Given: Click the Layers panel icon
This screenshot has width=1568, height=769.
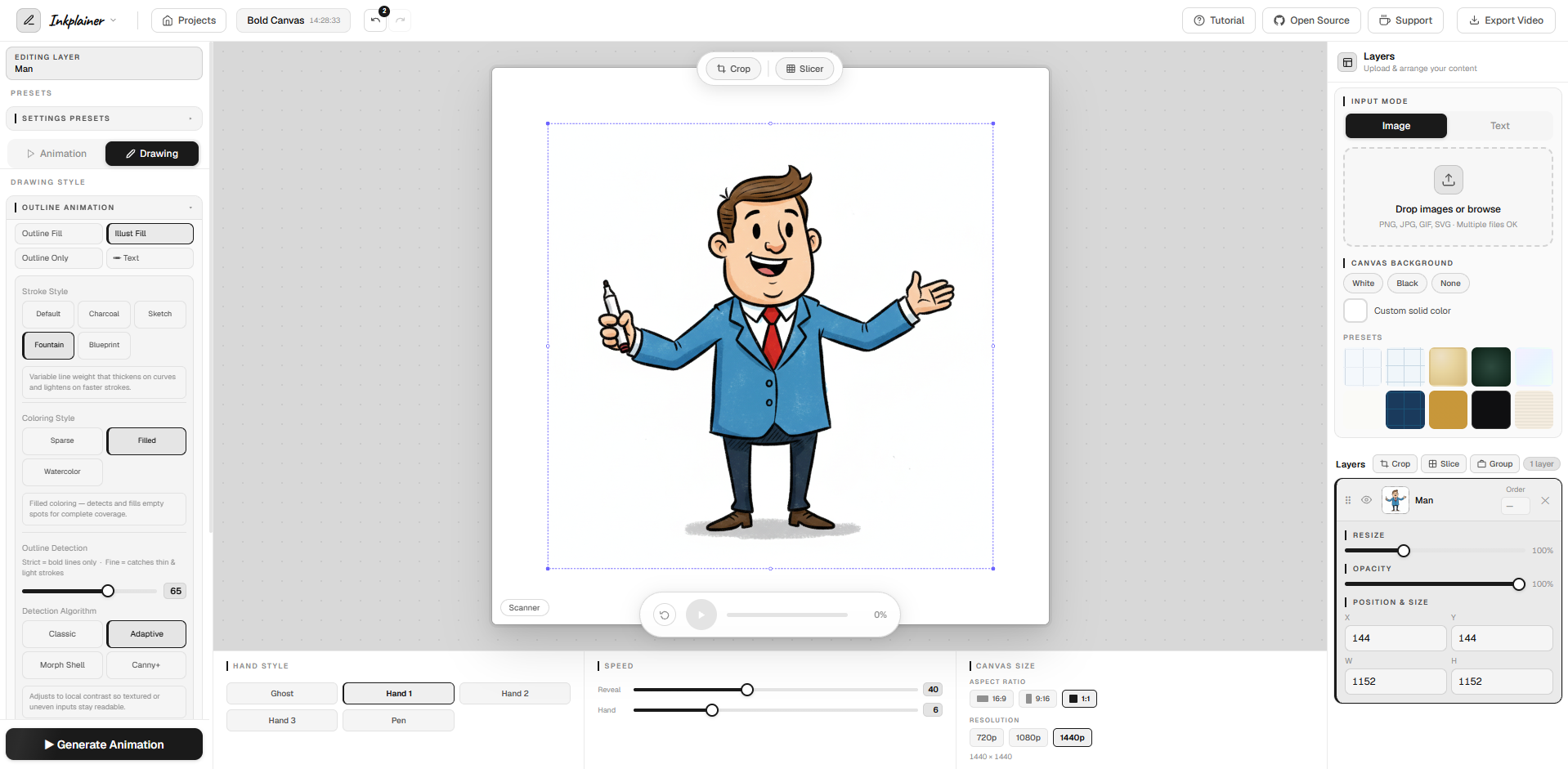Looking at the screenshot, I should pos(1347,62).
